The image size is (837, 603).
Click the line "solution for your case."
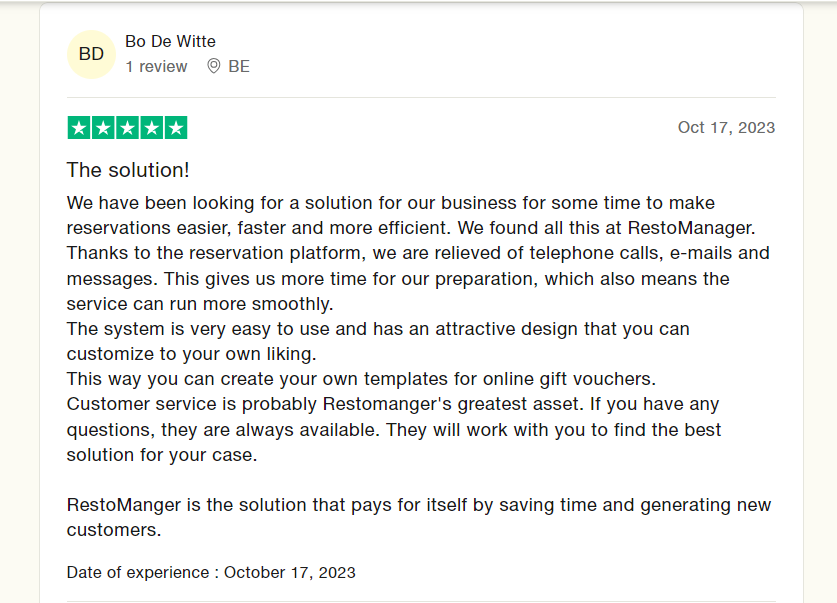tap(162, 455)
